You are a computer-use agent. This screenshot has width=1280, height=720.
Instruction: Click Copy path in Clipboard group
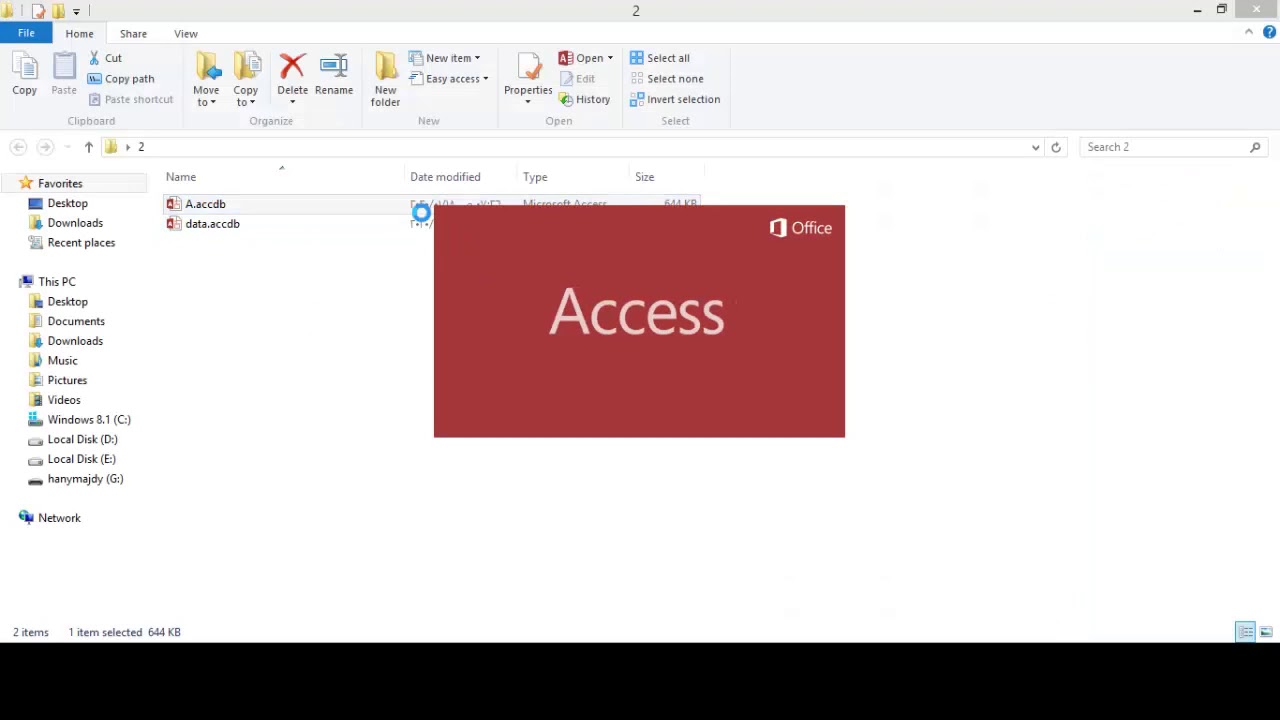click(121, 79)
